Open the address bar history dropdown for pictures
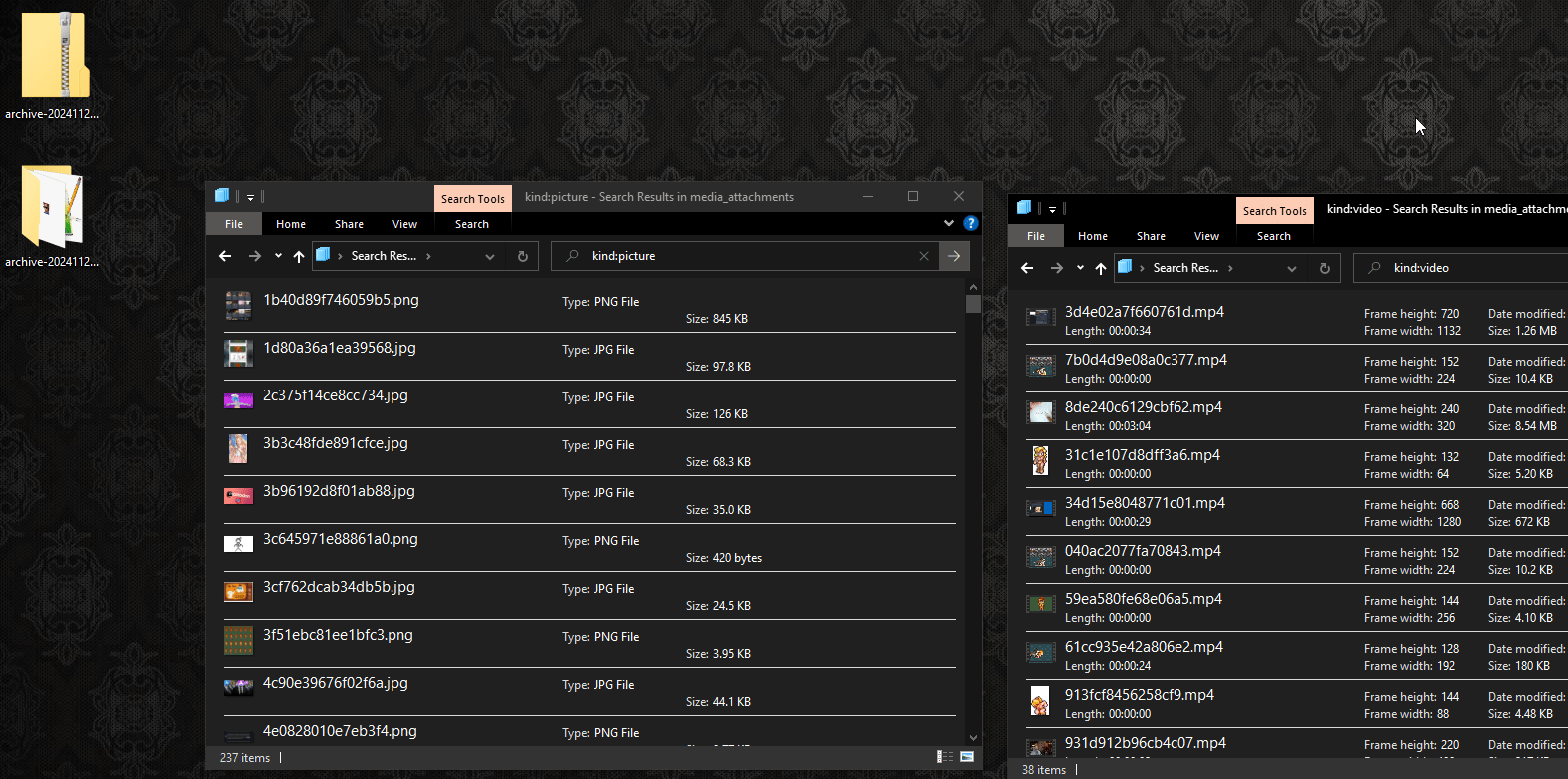The image size is (1568, 779). pos(490,256)
